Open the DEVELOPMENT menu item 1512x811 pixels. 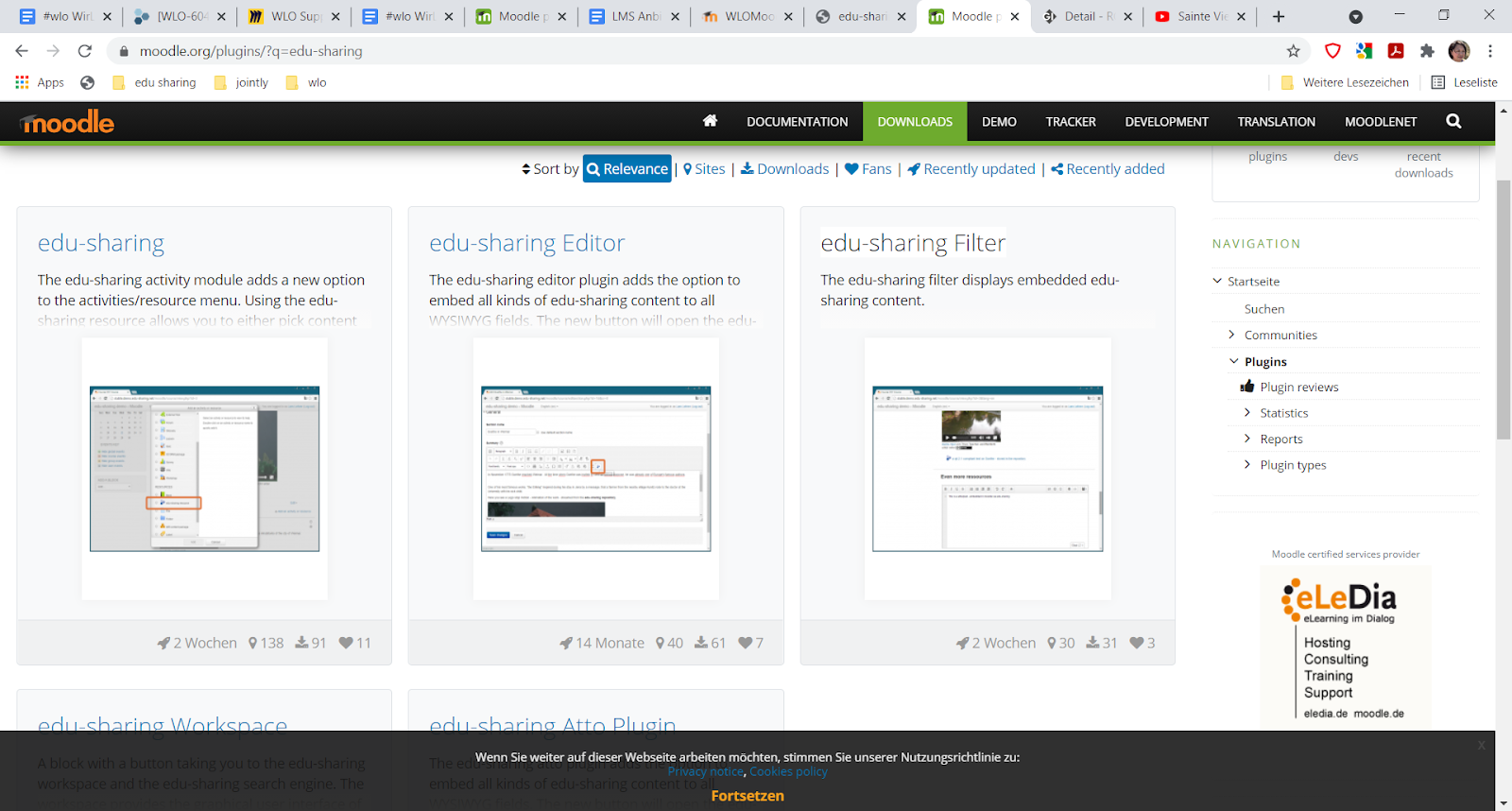coord(1166,122)
